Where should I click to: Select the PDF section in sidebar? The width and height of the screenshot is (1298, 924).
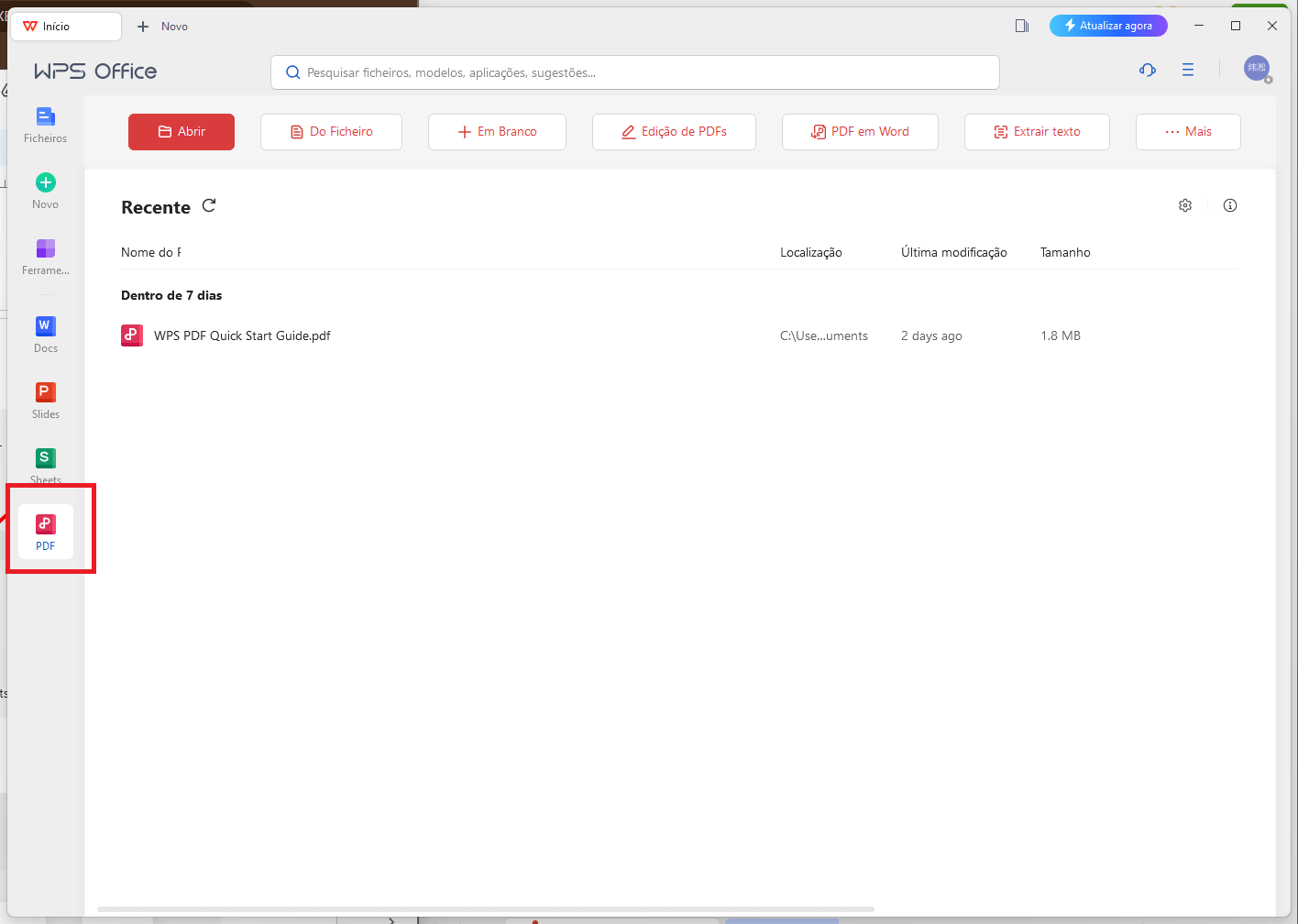coord(46,533)
